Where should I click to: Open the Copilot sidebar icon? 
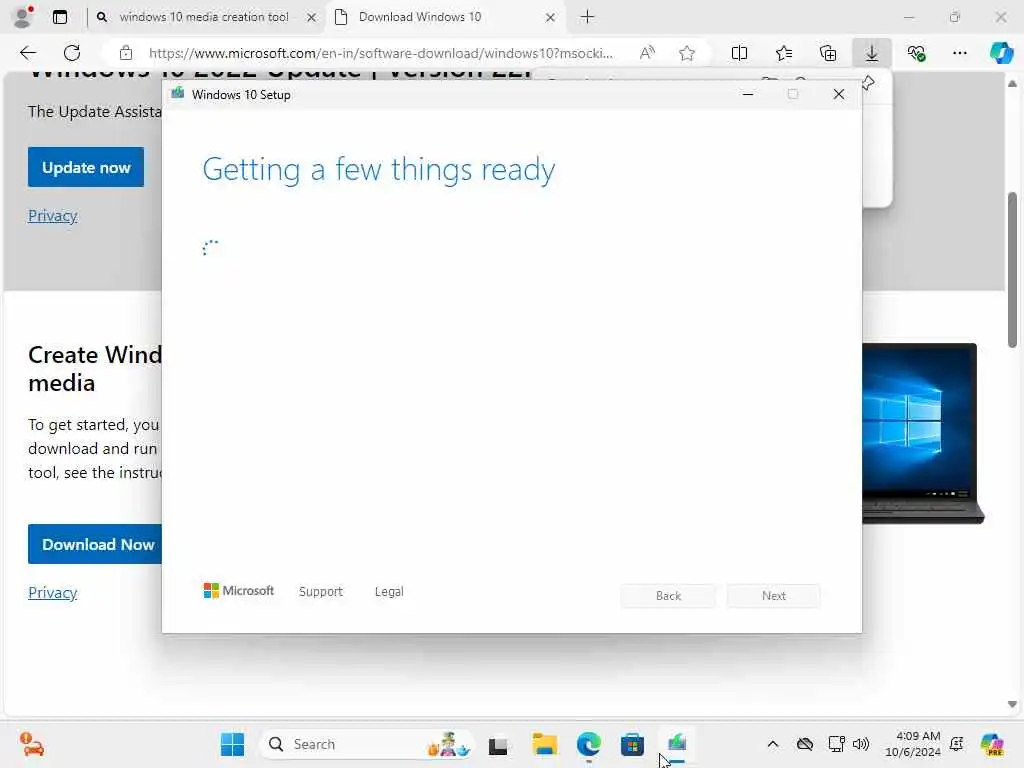1001,53
